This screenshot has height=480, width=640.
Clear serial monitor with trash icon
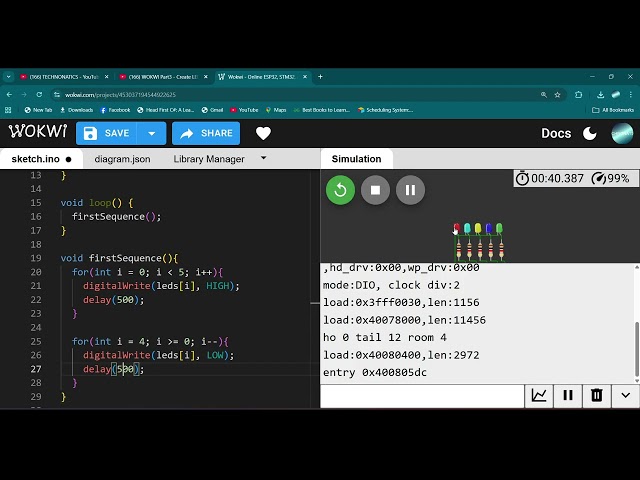(x=597, y=395)
